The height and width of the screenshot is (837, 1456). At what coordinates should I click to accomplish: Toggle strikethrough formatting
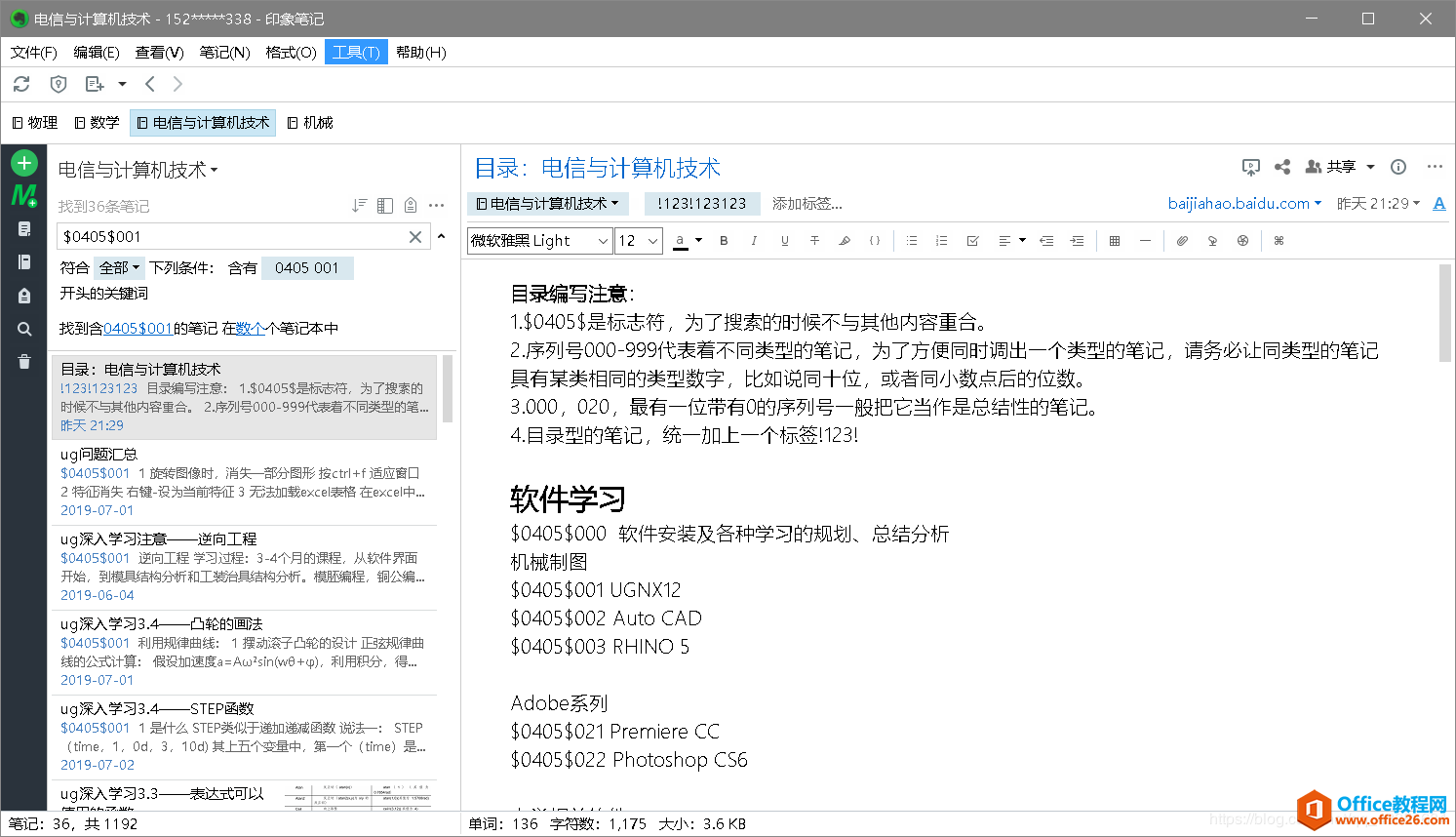point(814,240)
